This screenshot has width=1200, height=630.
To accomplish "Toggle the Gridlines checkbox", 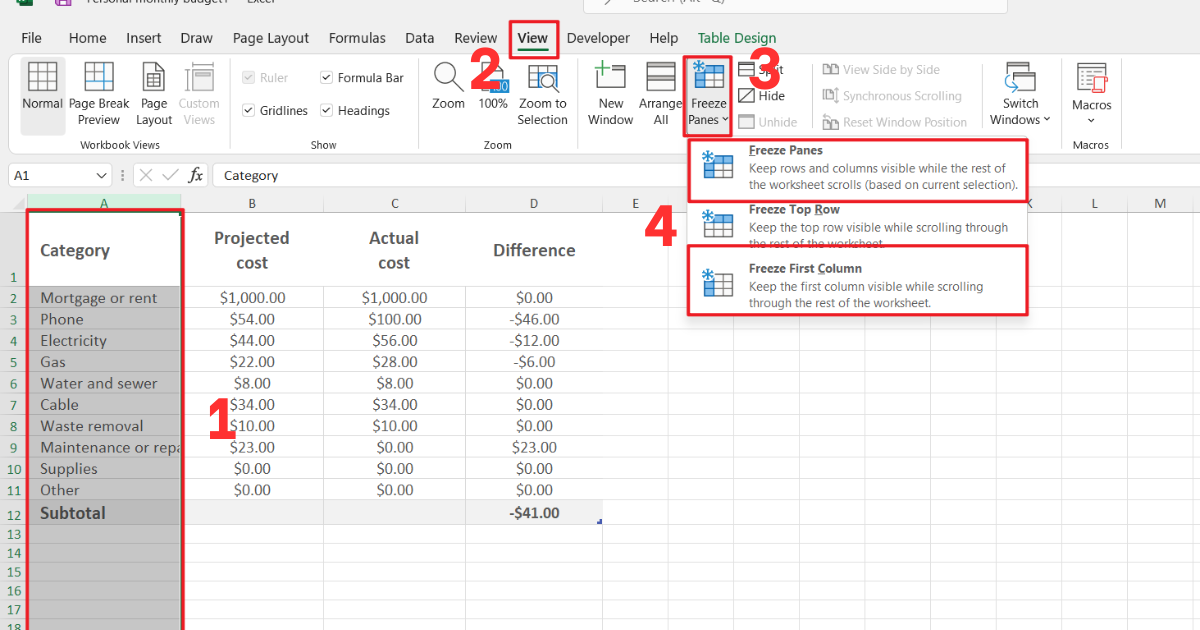I will (249, 111).
